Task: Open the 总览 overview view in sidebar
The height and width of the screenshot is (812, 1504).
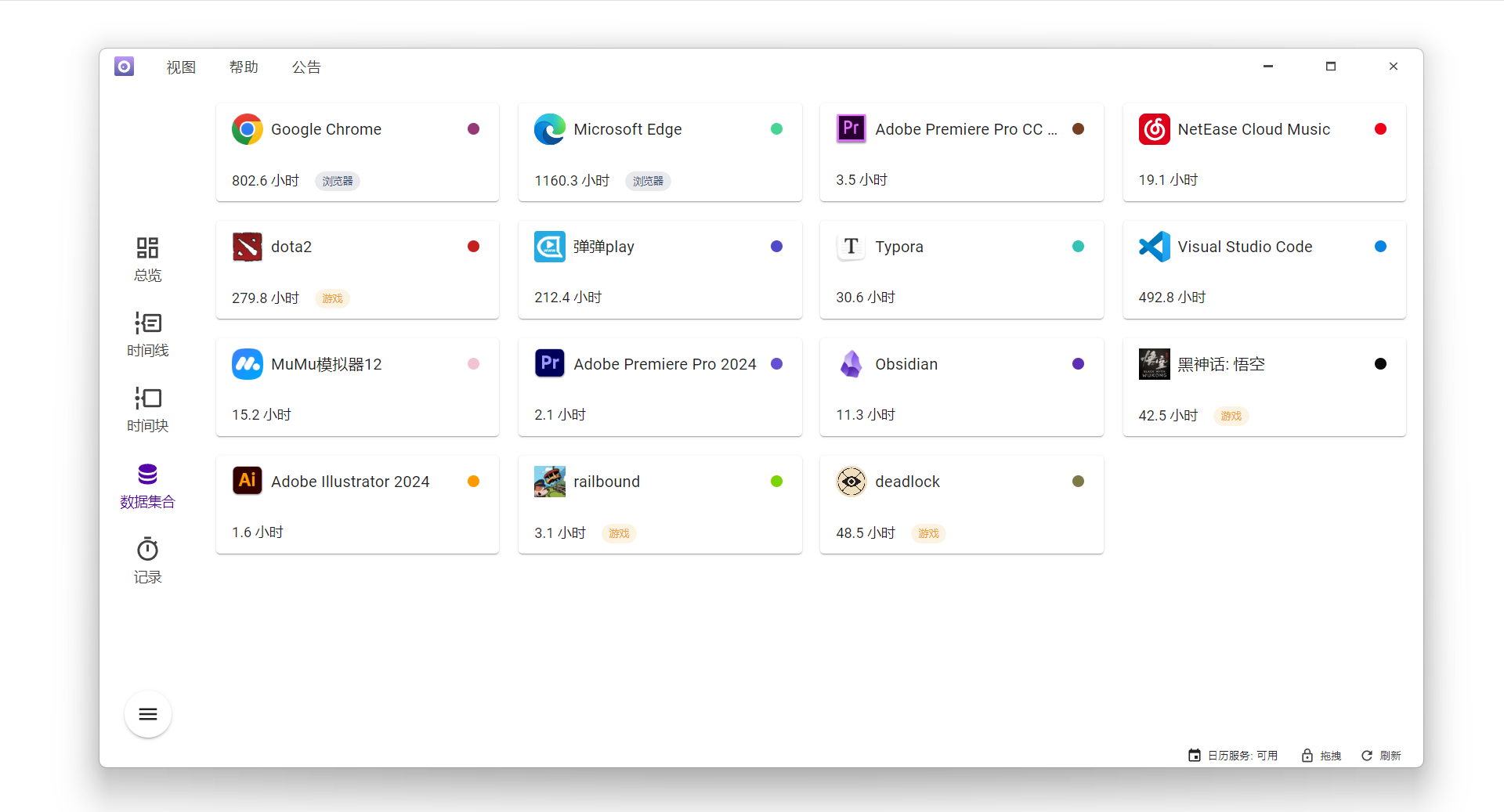Action: tap(147, 258)
